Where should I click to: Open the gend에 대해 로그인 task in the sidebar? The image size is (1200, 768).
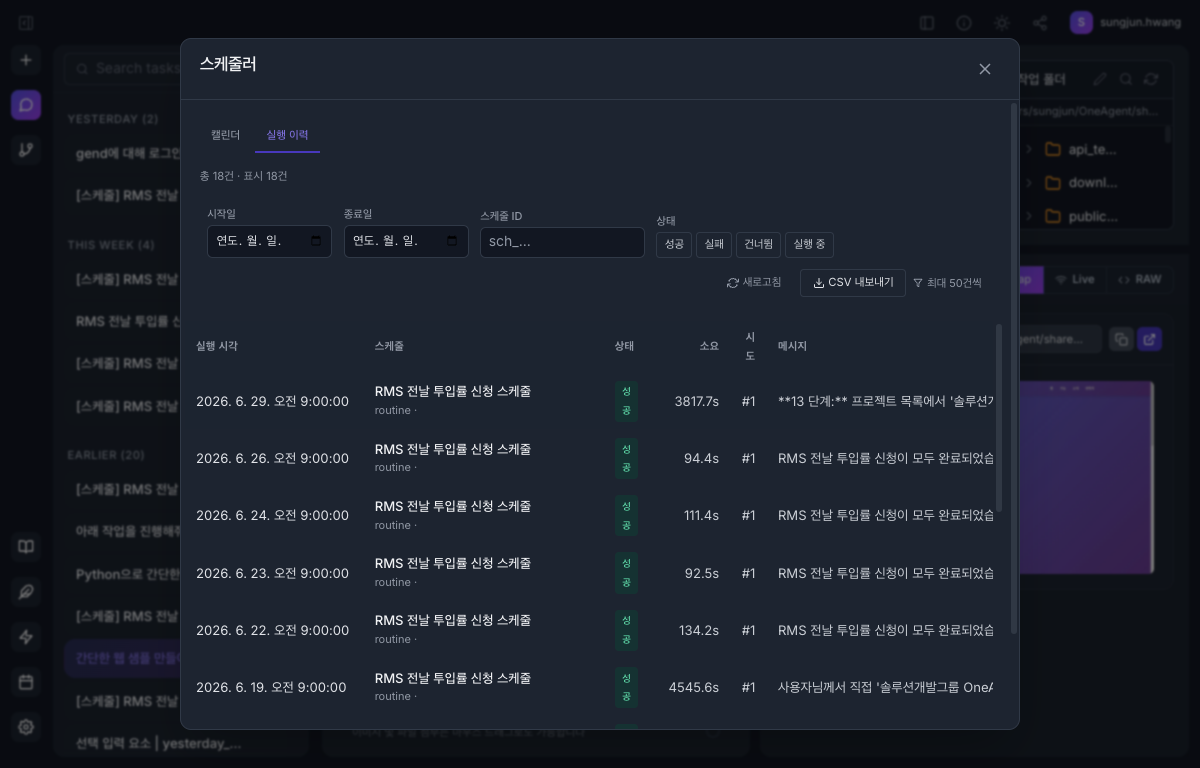[128, 153]
